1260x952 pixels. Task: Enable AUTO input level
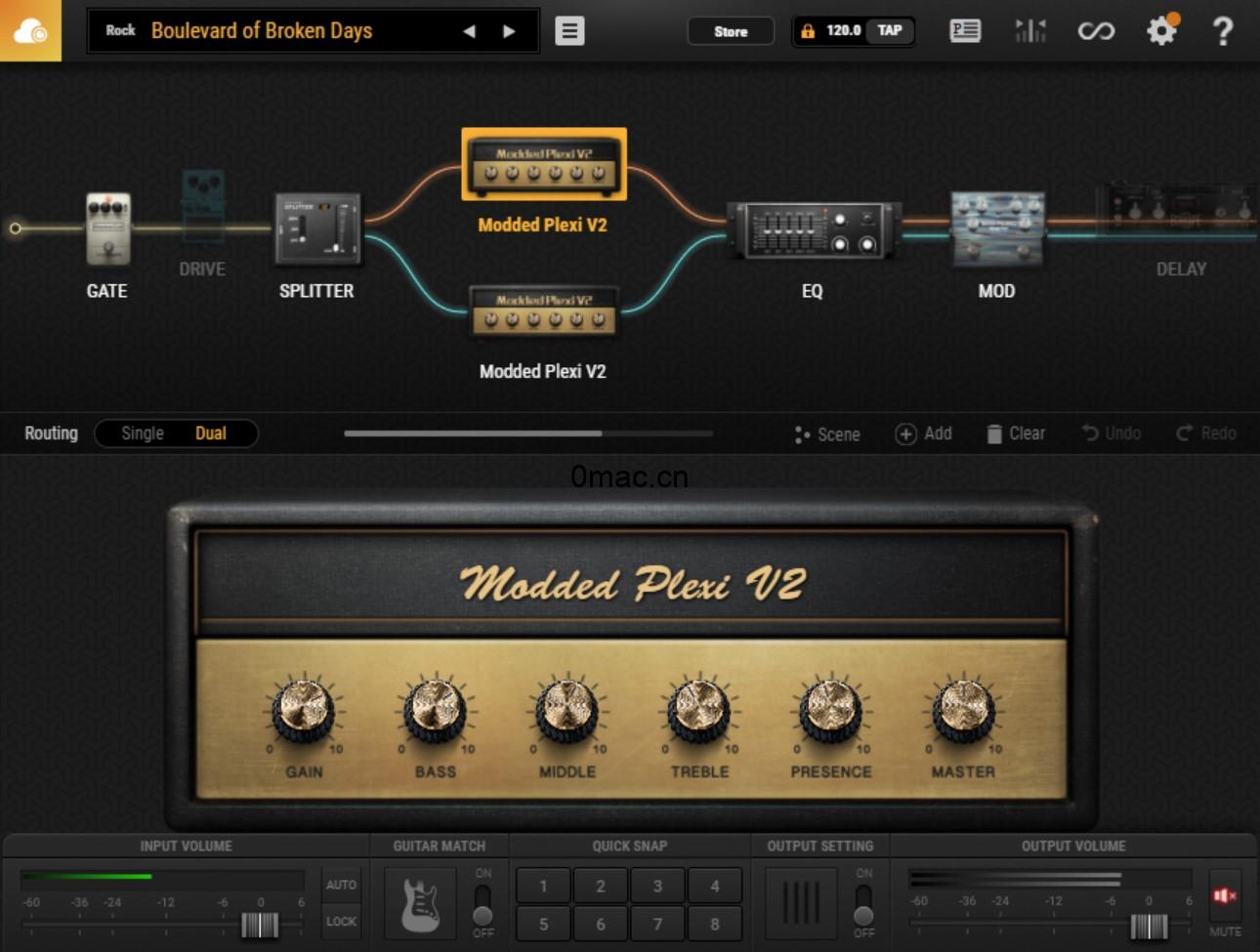[x=341, y=885]
